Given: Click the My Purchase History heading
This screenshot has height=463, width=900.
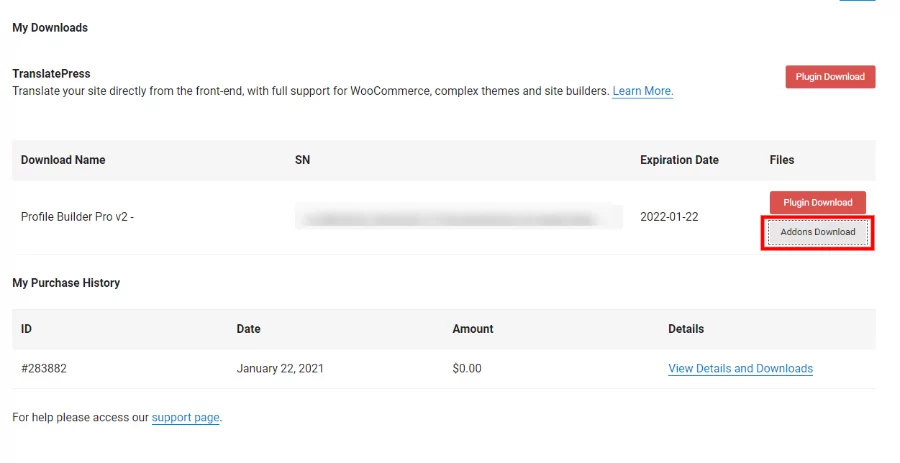Looking at the screenshot, I should pyautogui.click(x=66, y=283).
